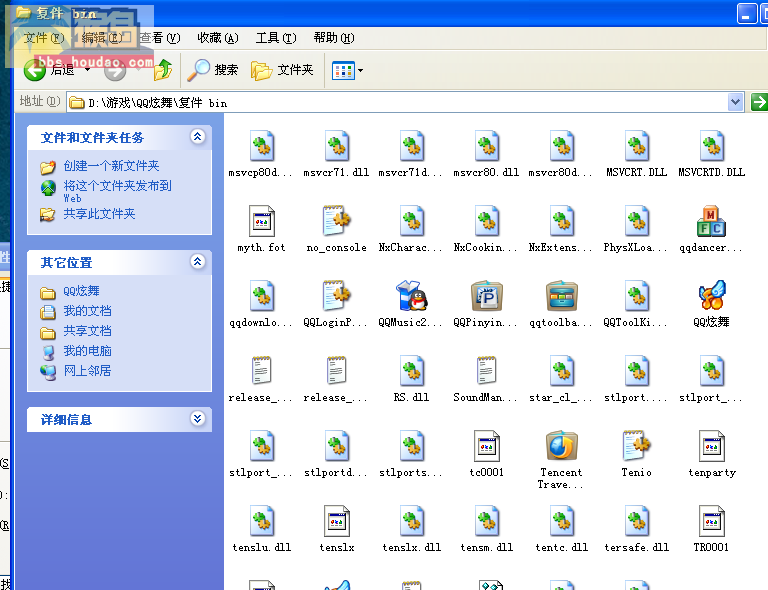Viewport: 768px width, 590px height.
Task: Select the Tencent Traveler browser icon
Action: (561, 446)
